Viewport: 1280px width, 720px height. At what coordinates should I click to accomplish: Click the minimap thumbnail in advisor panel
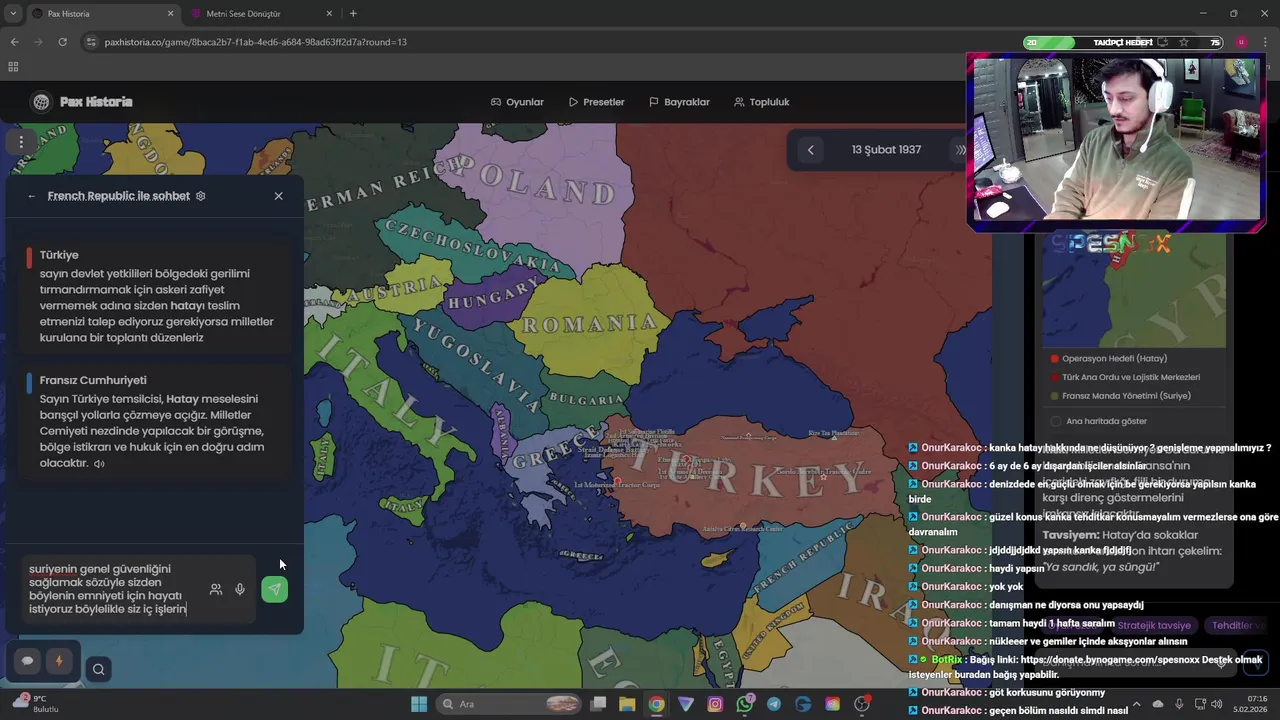(x=1134, y=290)
